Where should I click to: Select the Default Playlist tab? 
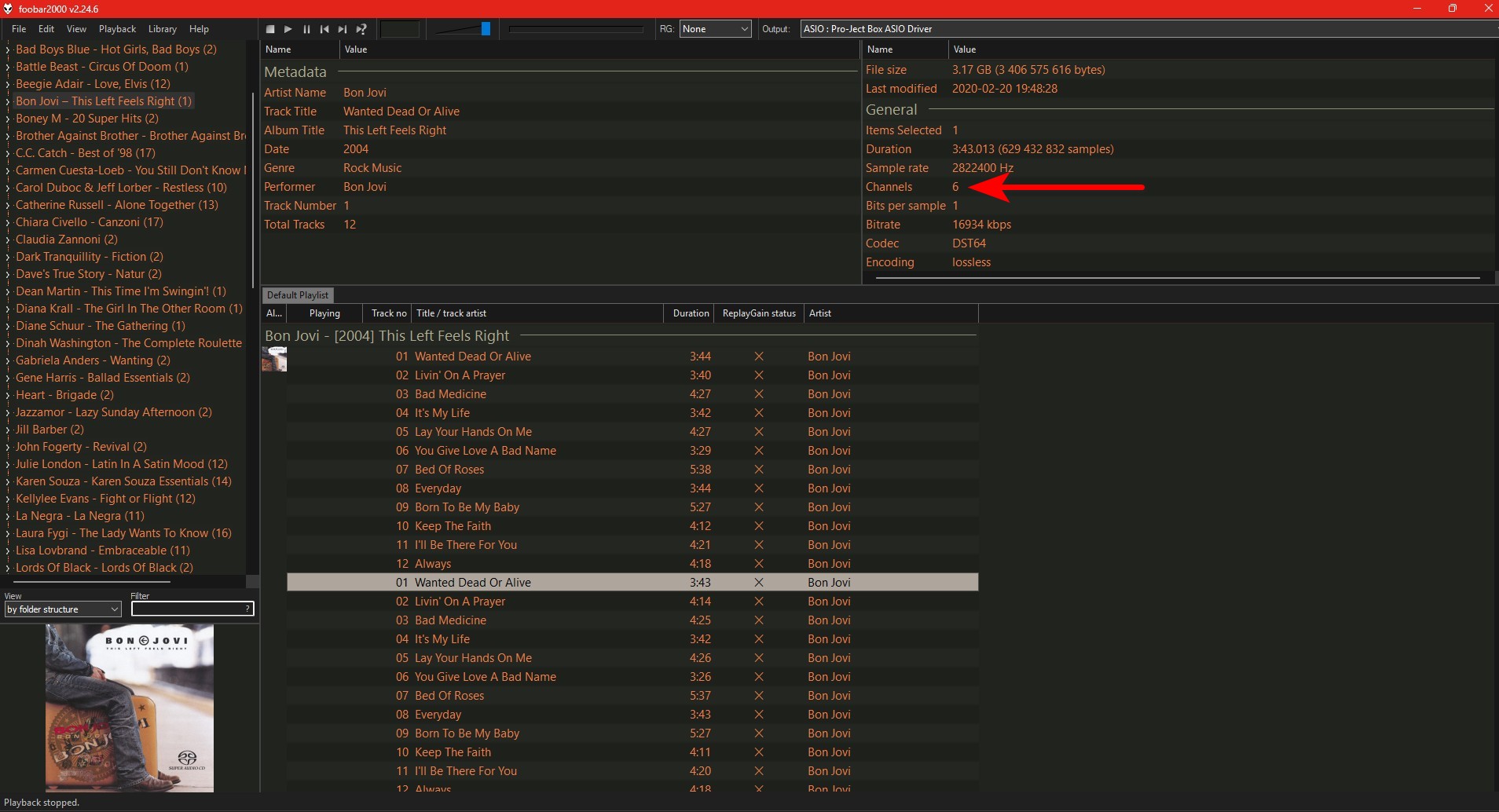(x=298, y=295)
